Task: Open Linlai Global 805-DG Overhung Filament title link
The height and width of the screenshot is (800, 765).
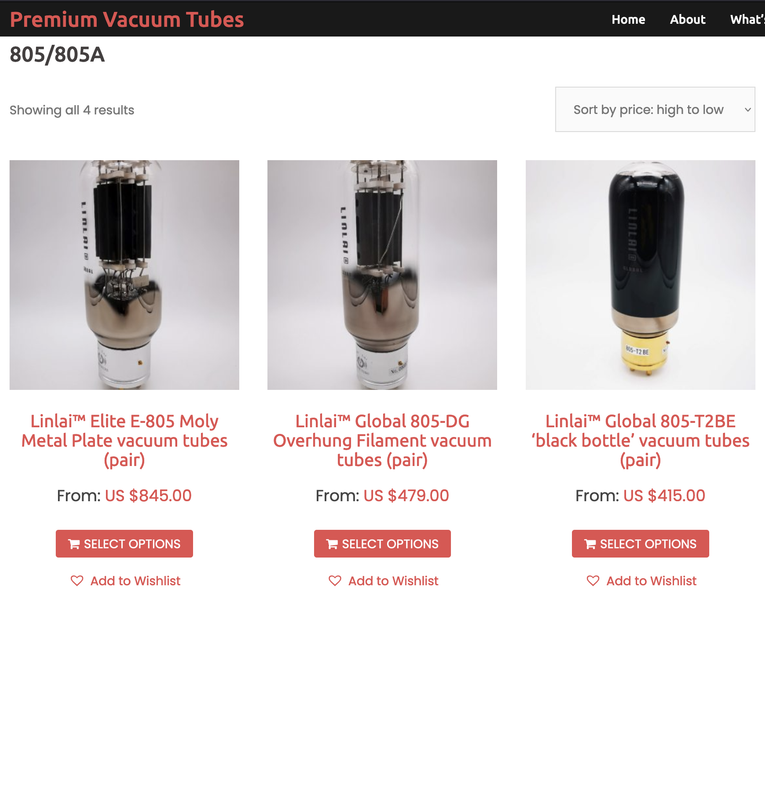Action: 382,440
